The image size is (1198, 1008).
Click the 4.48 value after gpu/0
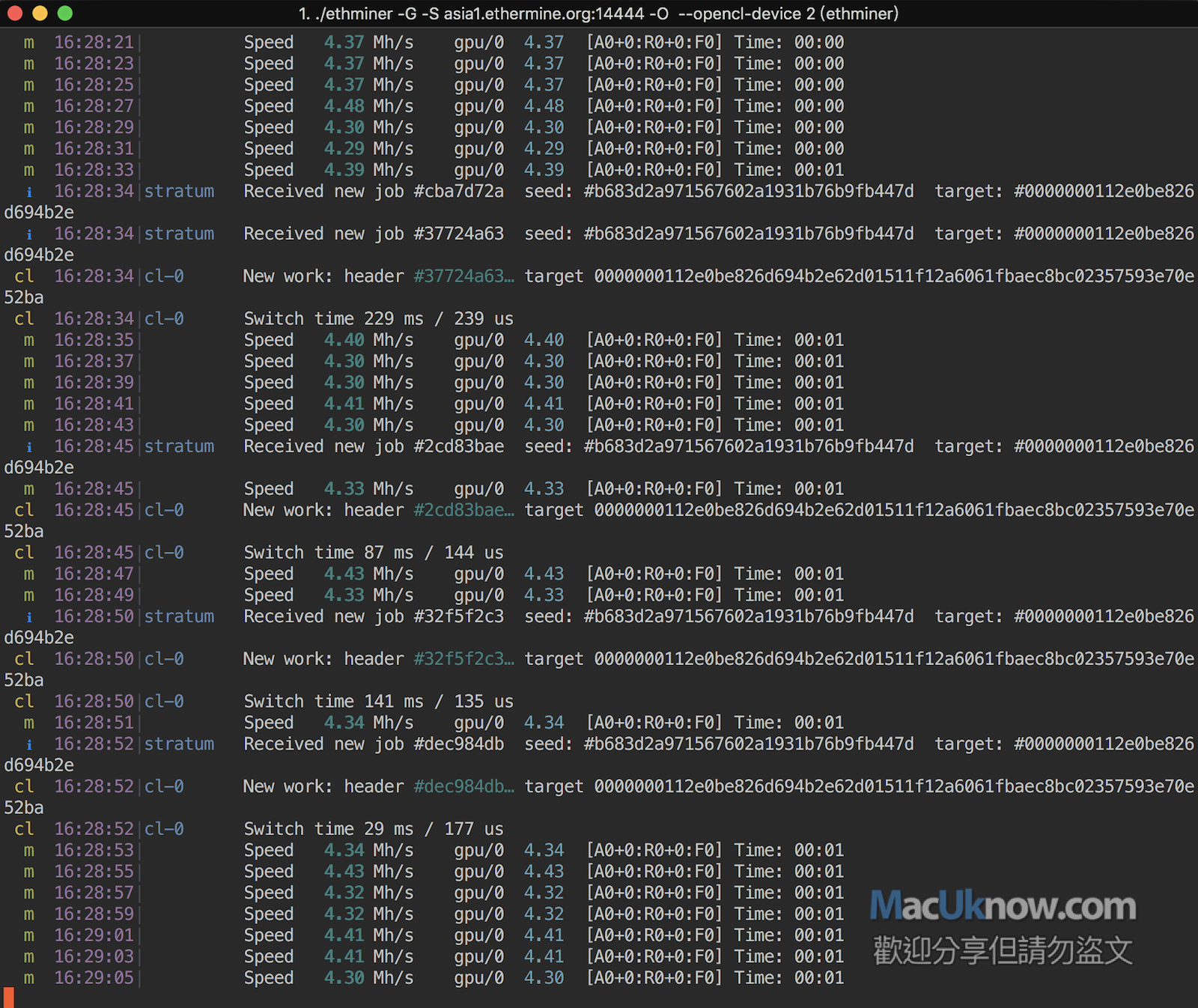coord(544,106)
